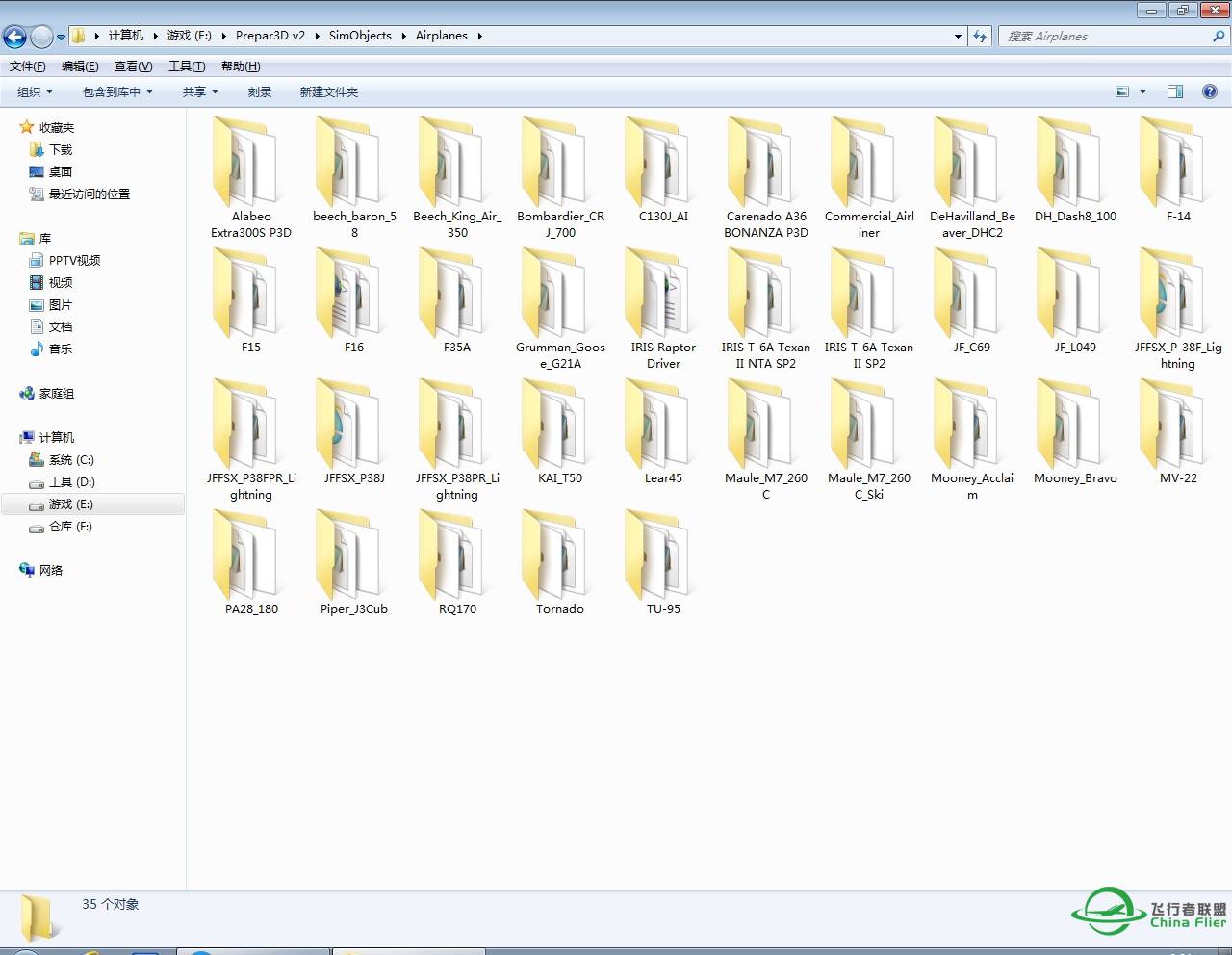Select the JF_L049 folder

[x=1075, y=300]
